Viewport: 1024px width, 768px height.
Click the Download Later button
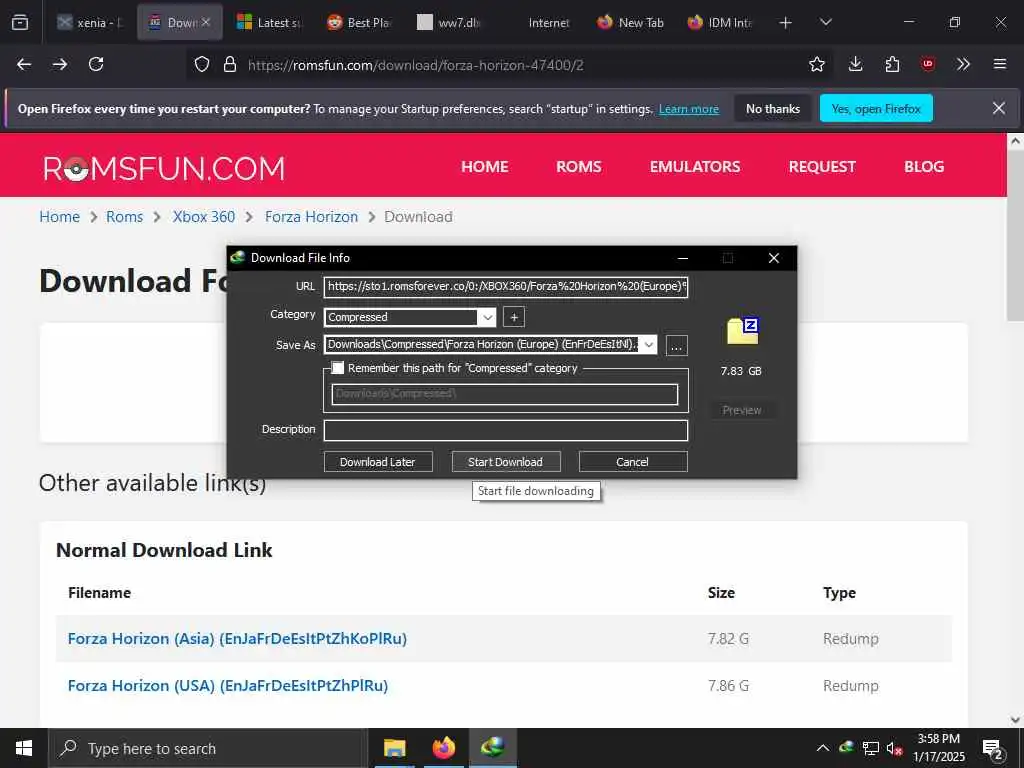377,462
